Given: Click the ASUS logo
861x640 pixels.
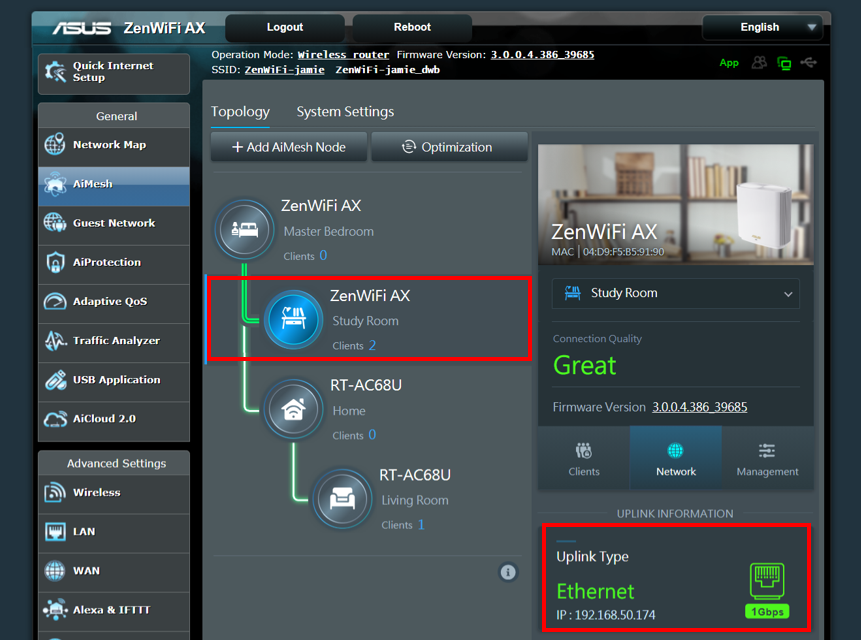Looking at the screenshot, I should coord(81,27).
